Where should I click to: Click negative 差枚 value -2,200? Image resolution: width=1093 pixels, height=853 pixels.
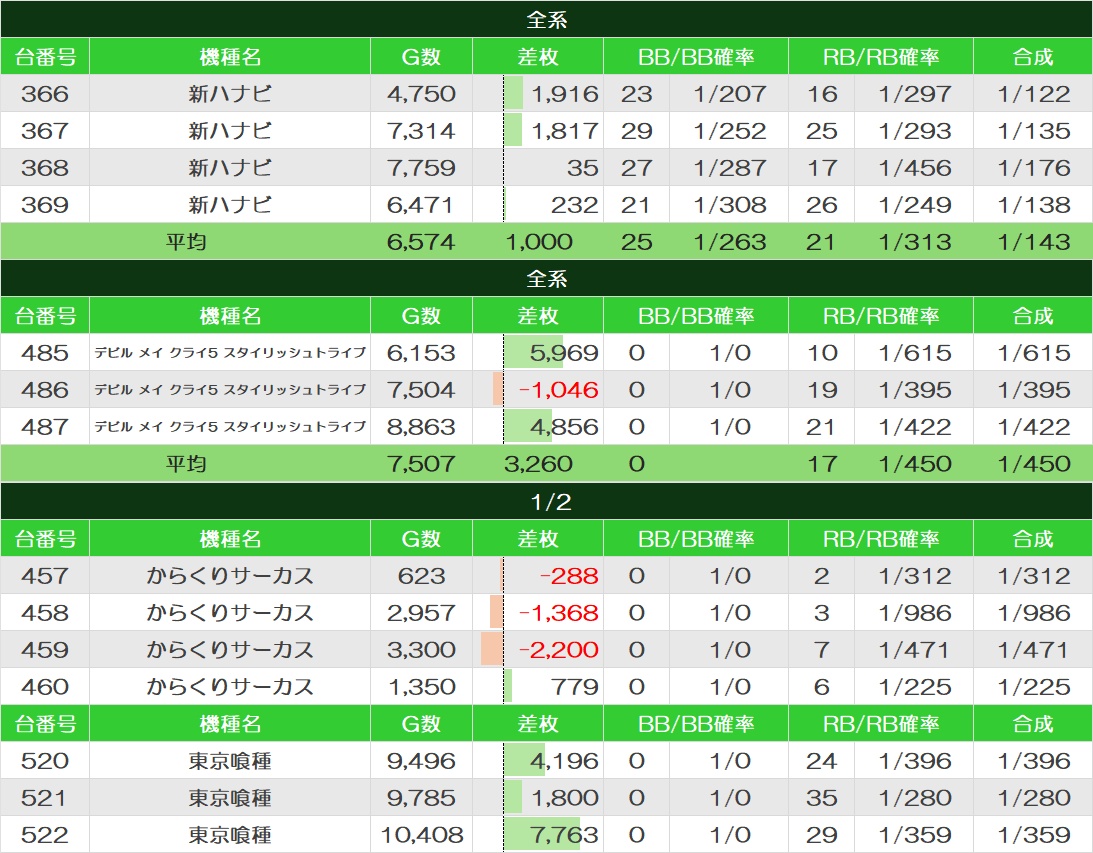tap(558, 650)
